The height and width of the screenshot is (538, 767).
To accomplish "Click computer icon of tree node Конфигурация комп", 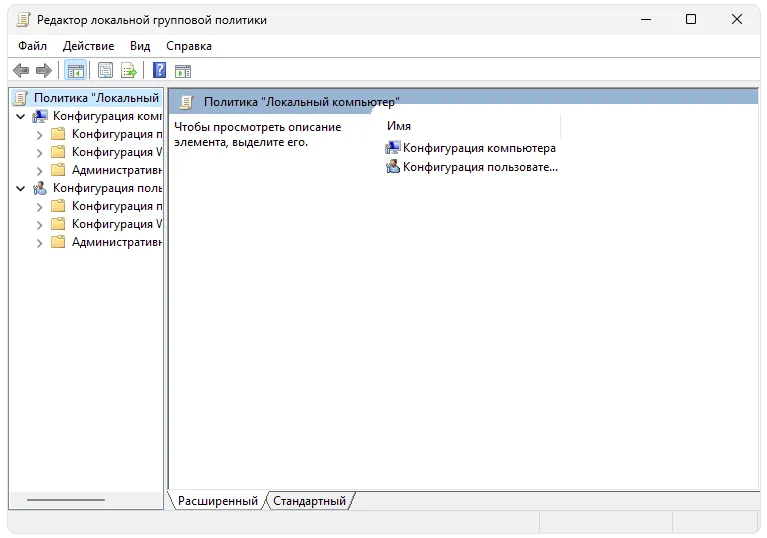I will (40, 116).
